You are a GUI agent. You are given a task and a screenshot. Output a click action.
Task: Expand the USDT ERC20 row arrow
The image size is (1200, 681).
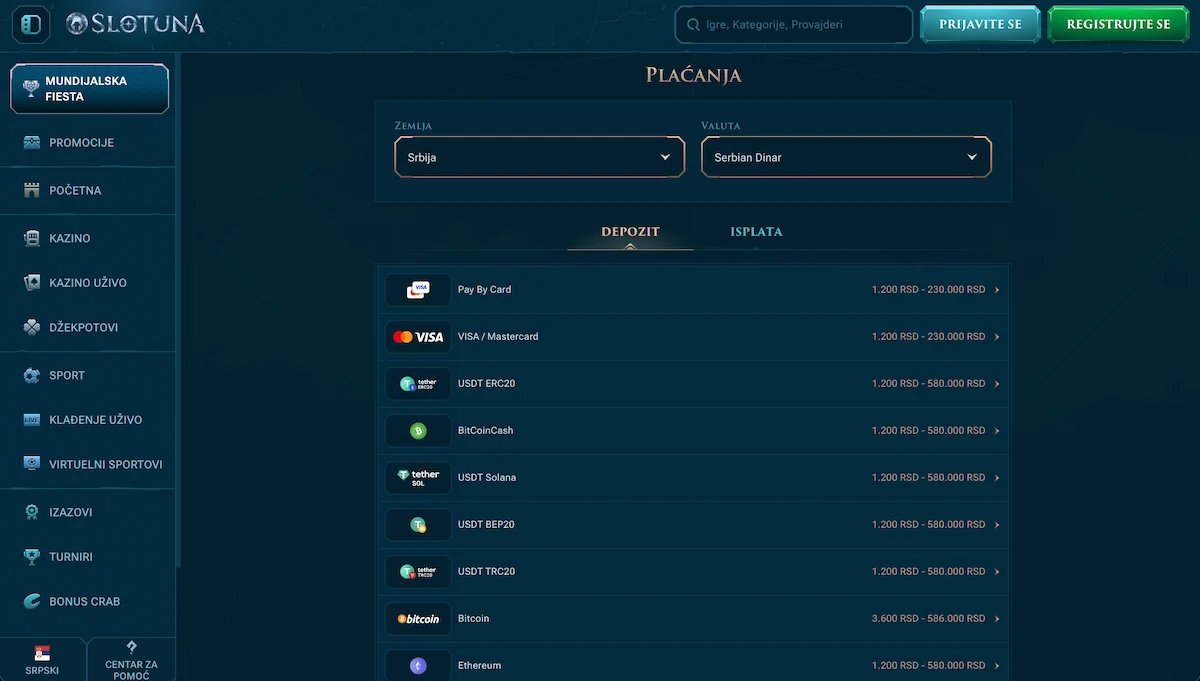(x=997, y=384)
